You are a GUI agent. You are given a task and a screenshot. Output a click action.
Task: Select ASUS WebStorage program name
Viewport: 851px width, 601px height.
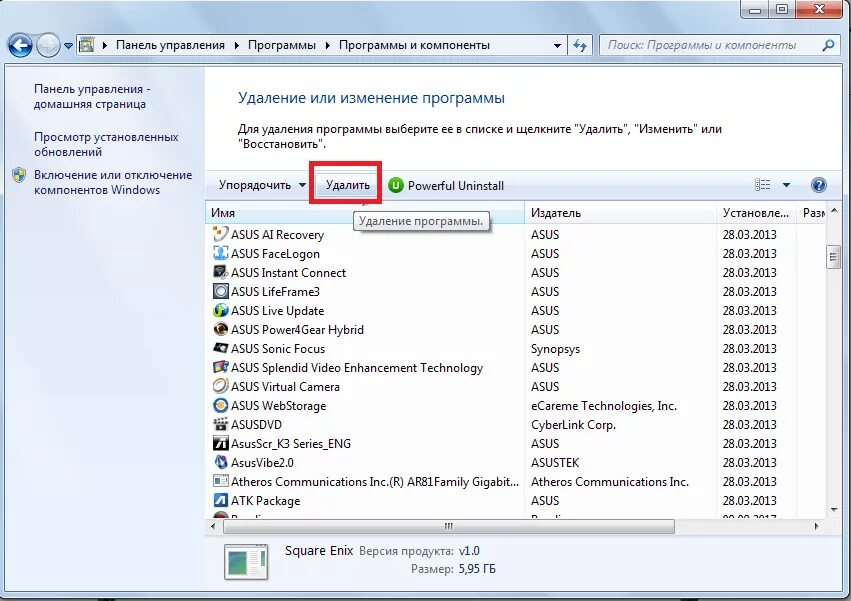278,406
